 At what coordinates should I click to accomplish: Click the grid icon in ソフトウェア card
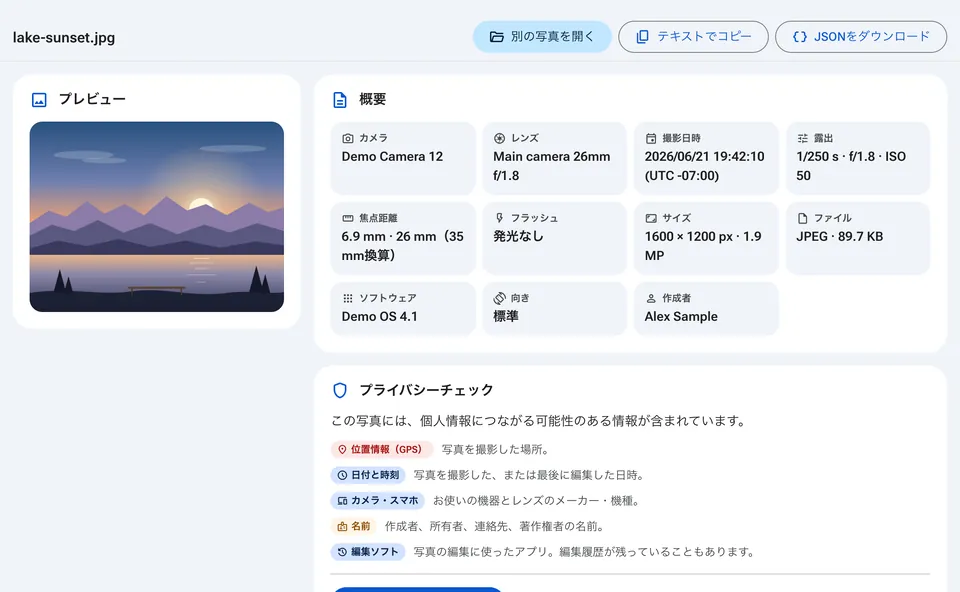point(348,298)
